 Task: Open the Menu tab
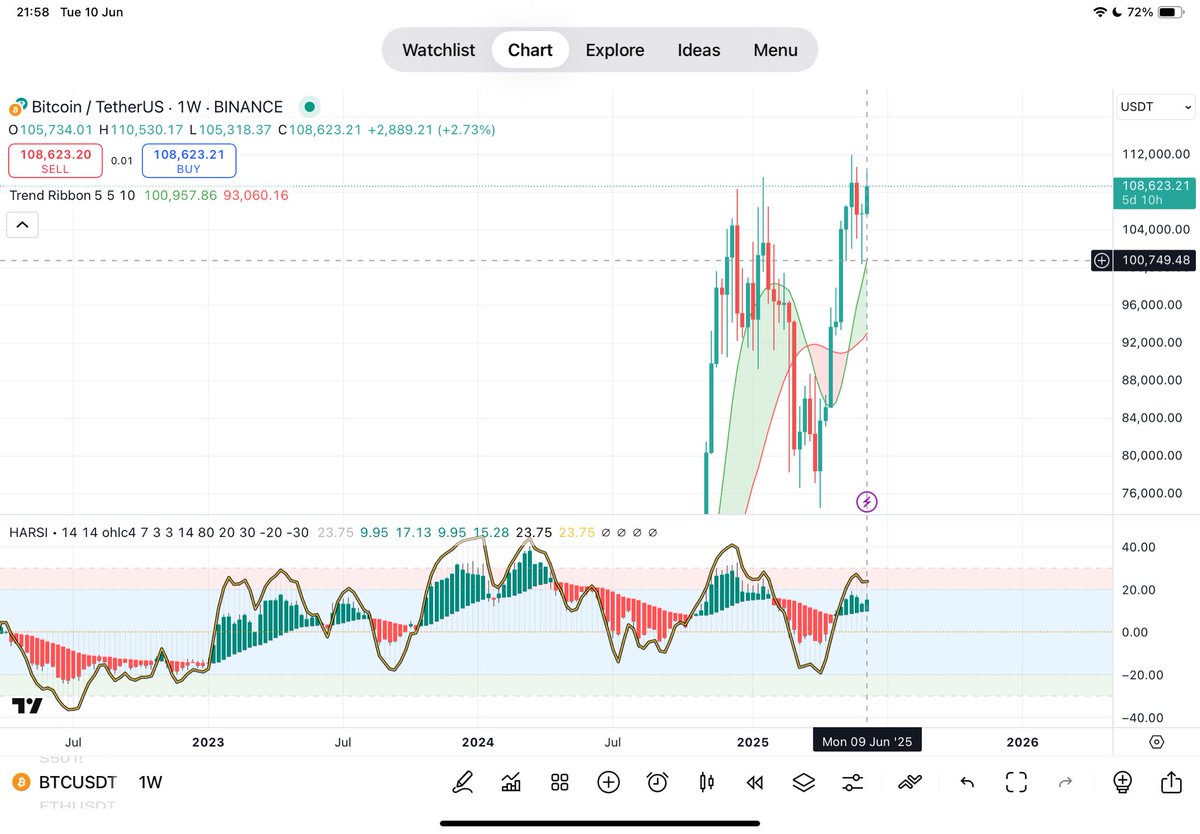pyautogui.click(x=775, y=50)
